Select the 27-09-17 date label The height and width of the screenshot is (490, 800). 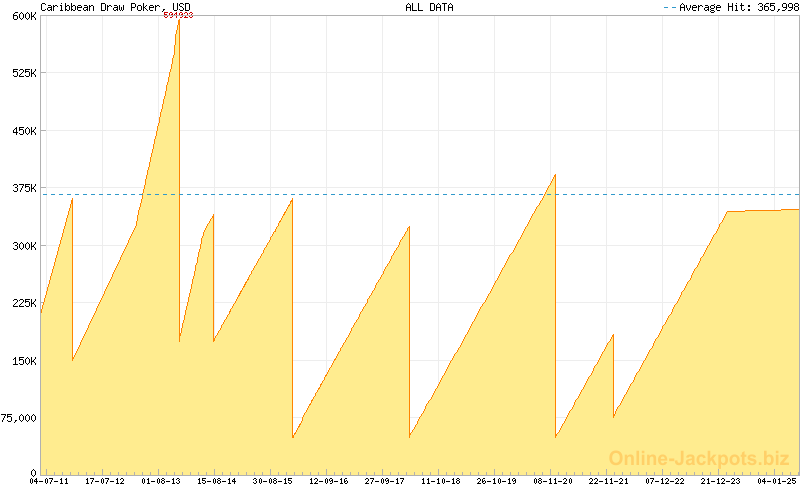coord(385,481)
